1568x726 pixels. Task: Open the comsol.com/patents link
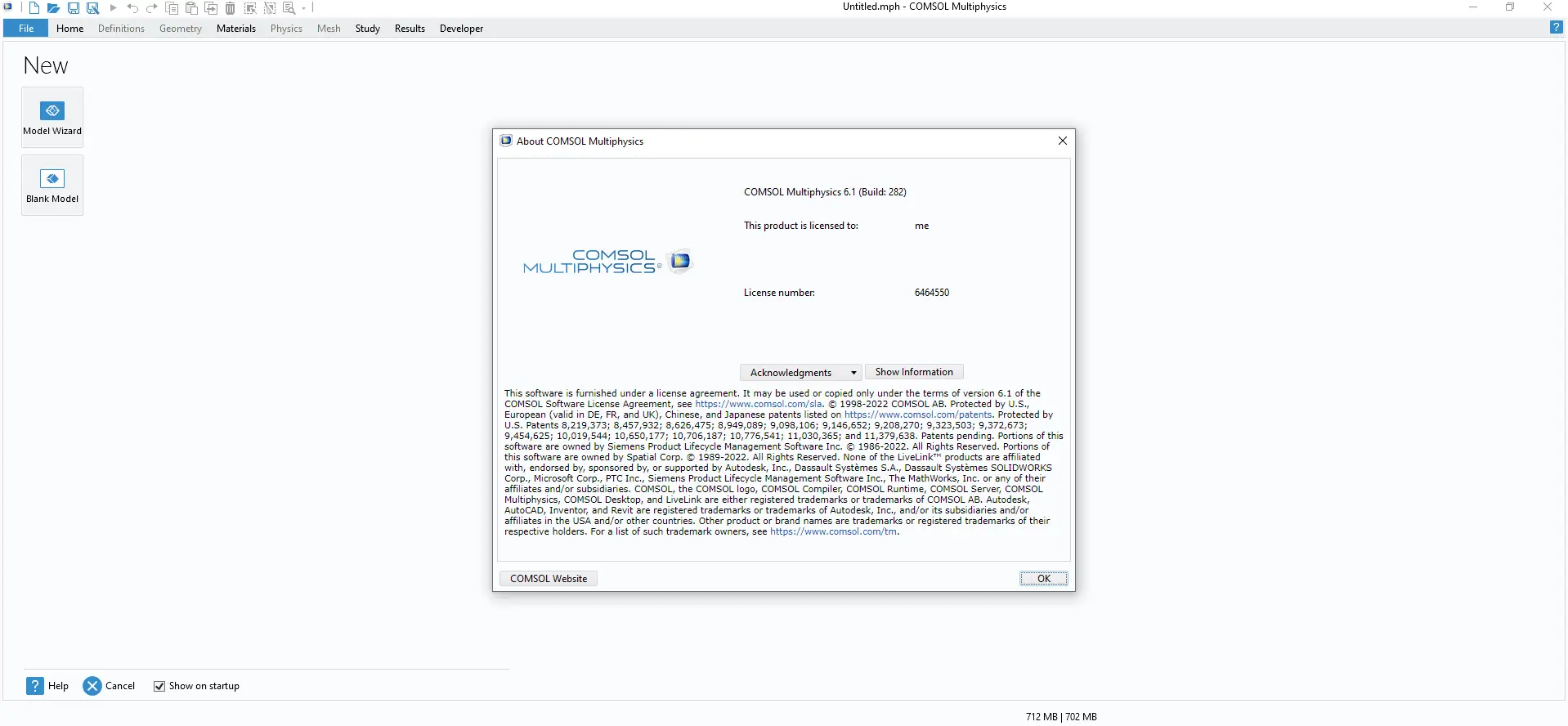click(918, 415)
